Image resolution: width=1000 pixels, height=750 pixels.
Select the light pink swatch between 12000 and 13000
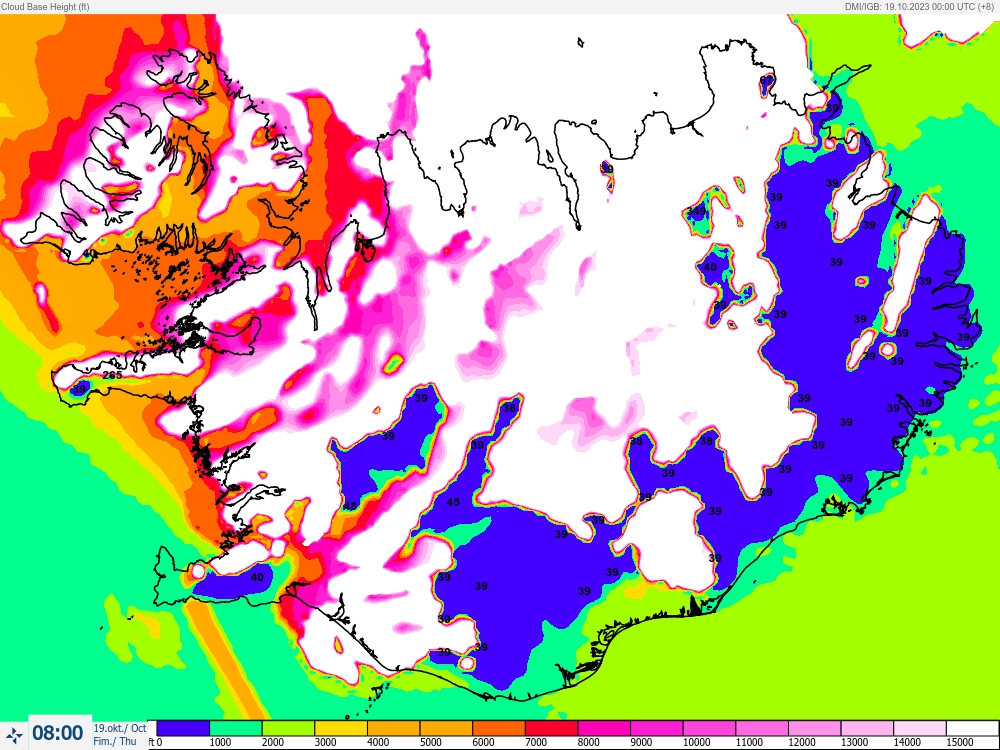click(x=814, y=728)
